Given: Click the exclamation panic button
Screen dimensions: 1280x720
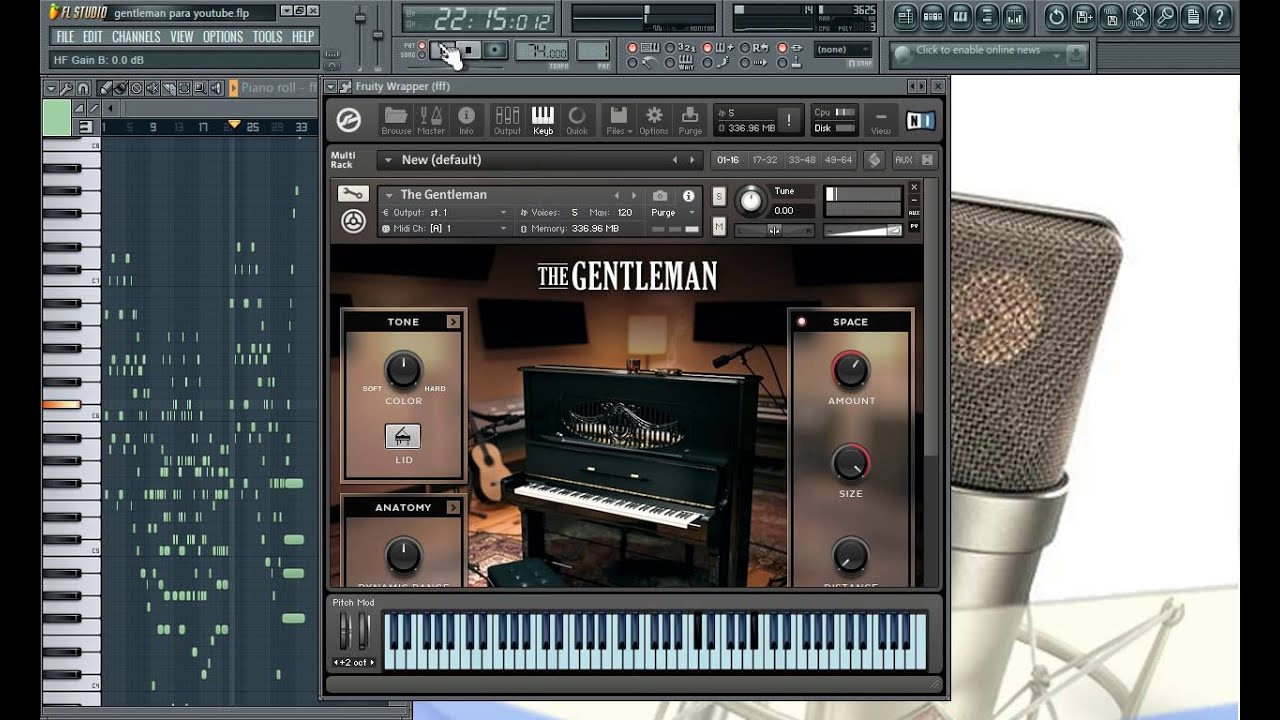Looking at the screenshot, I should [x=789, y=120].
